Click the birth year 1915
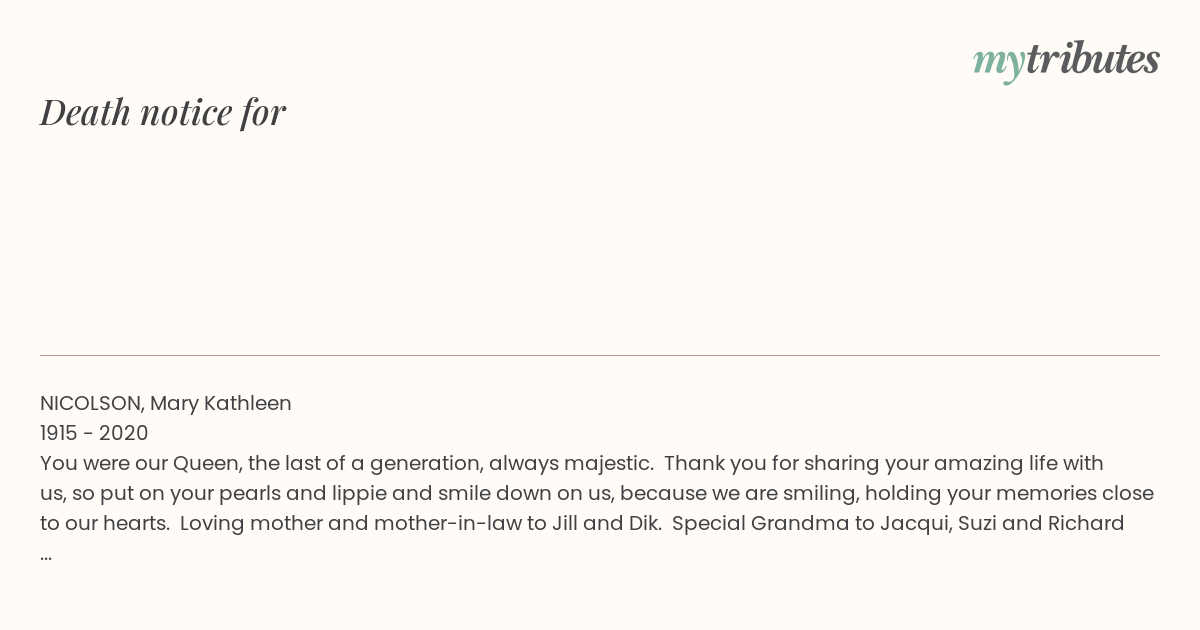 click(61, 433)
